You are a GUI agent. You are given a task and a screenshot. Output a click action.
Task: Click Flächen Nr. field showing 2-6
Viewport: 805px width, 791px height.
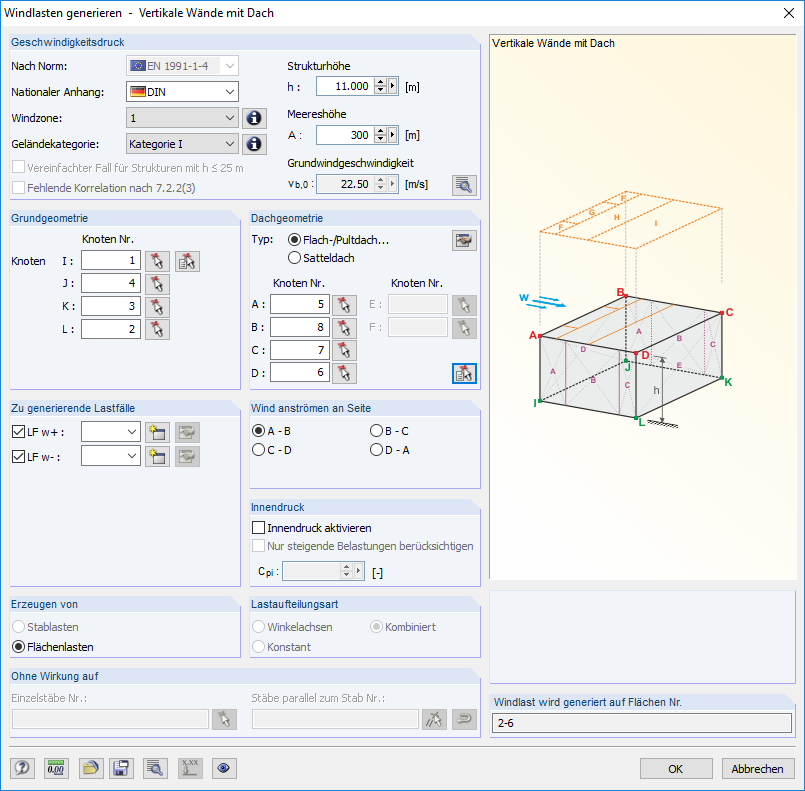tap(641, 723)
